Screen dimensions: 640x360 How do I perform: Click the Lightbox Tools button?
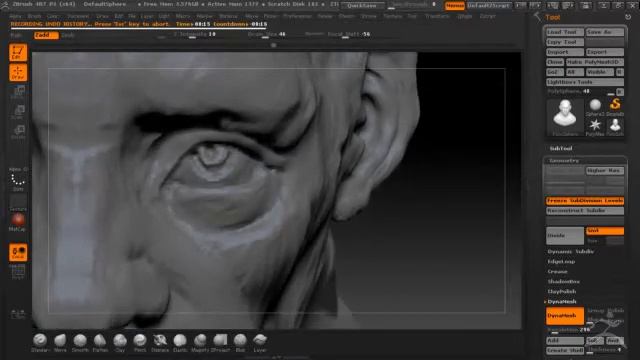[585, 82]
